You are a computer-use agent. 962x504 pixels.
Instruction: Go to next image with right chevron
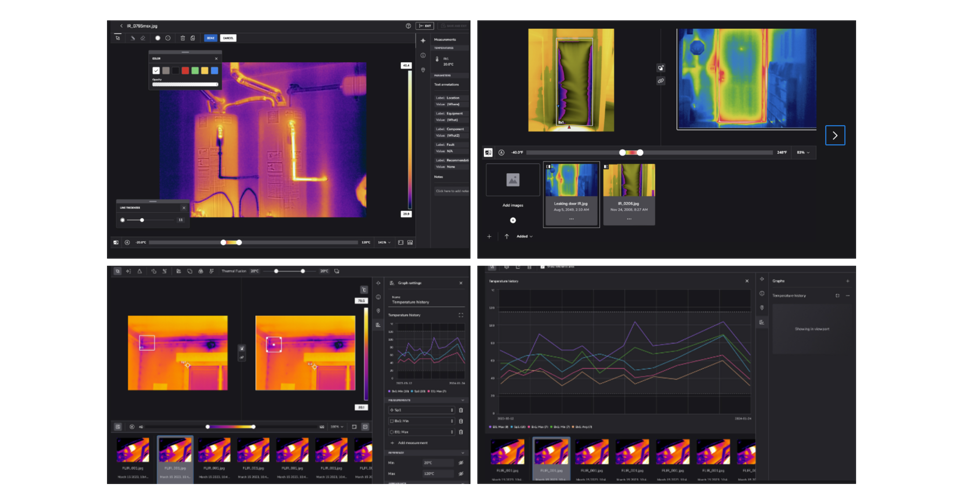pyautogui.click(x=835, y=135)
